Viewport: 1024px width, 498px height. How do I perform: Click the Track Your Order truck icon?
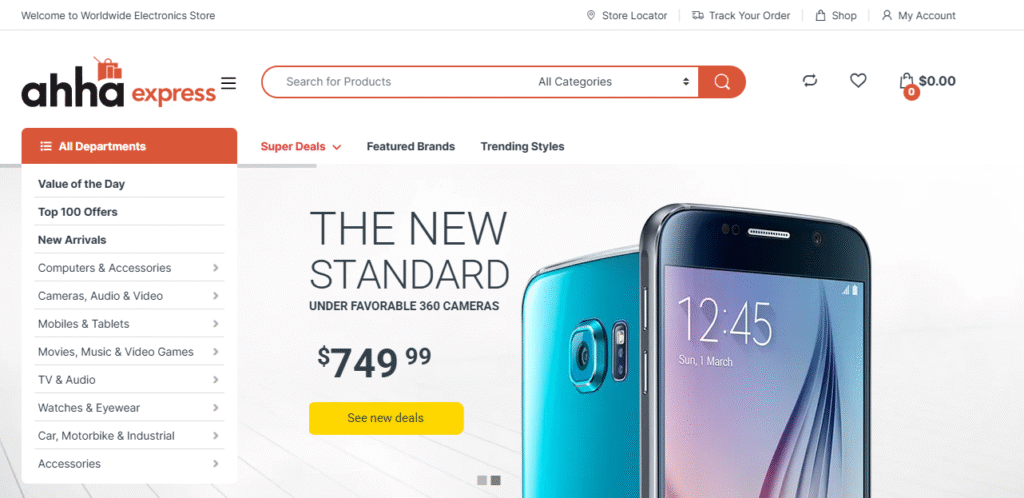pyautogui.click(x=697, y=15)
